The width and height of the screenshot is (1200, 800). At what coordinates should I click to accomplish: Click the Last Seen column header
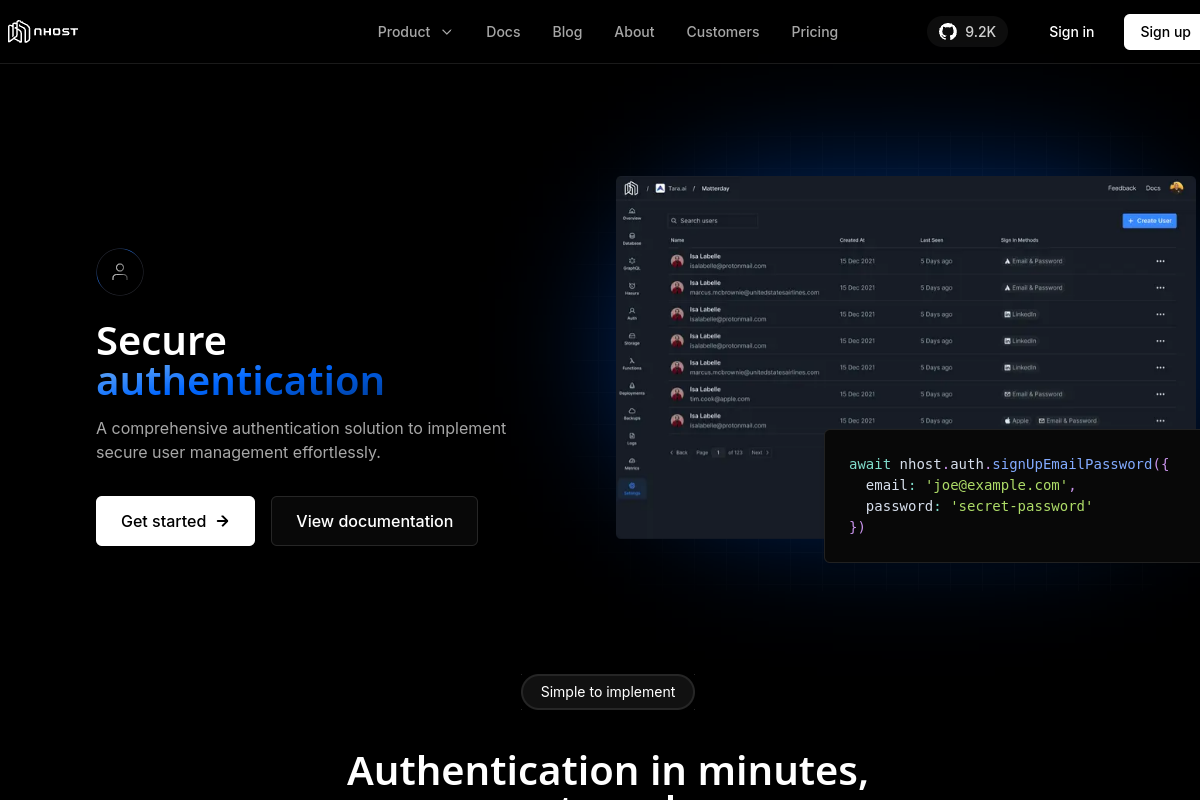(x=931, y=240)
